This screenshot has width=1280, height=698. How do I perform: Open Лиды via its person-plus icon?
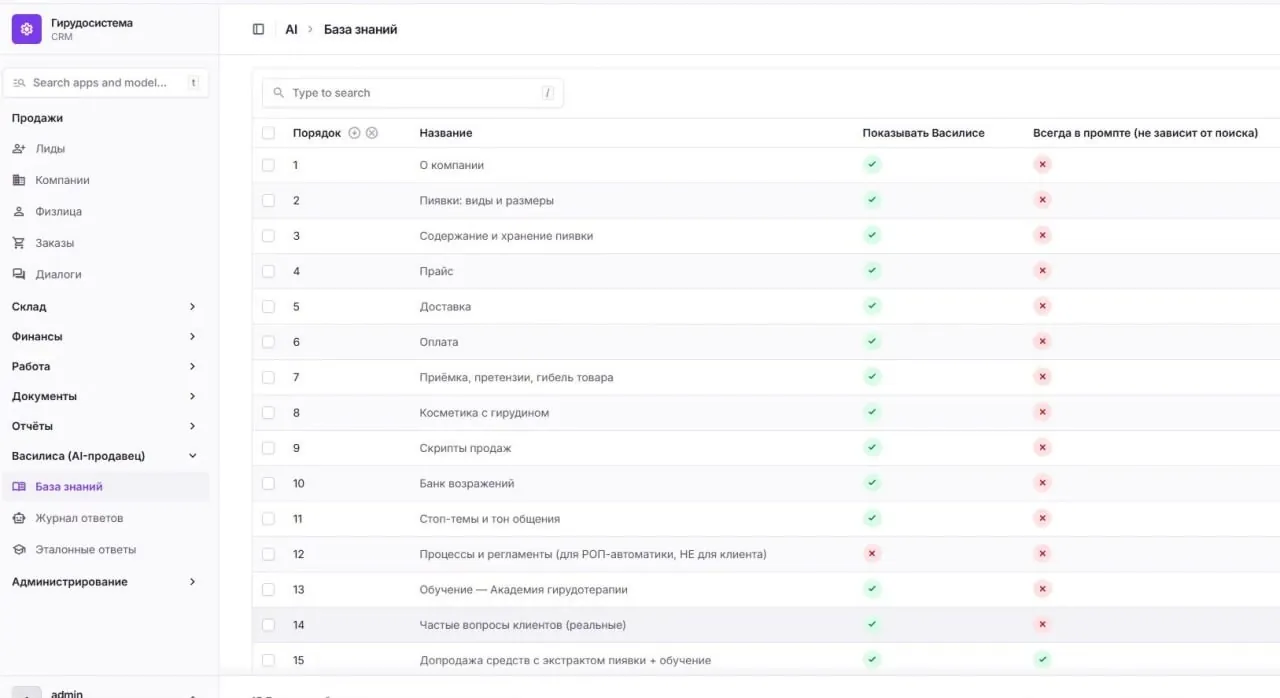pyautogui.click(x=18, y=149)
